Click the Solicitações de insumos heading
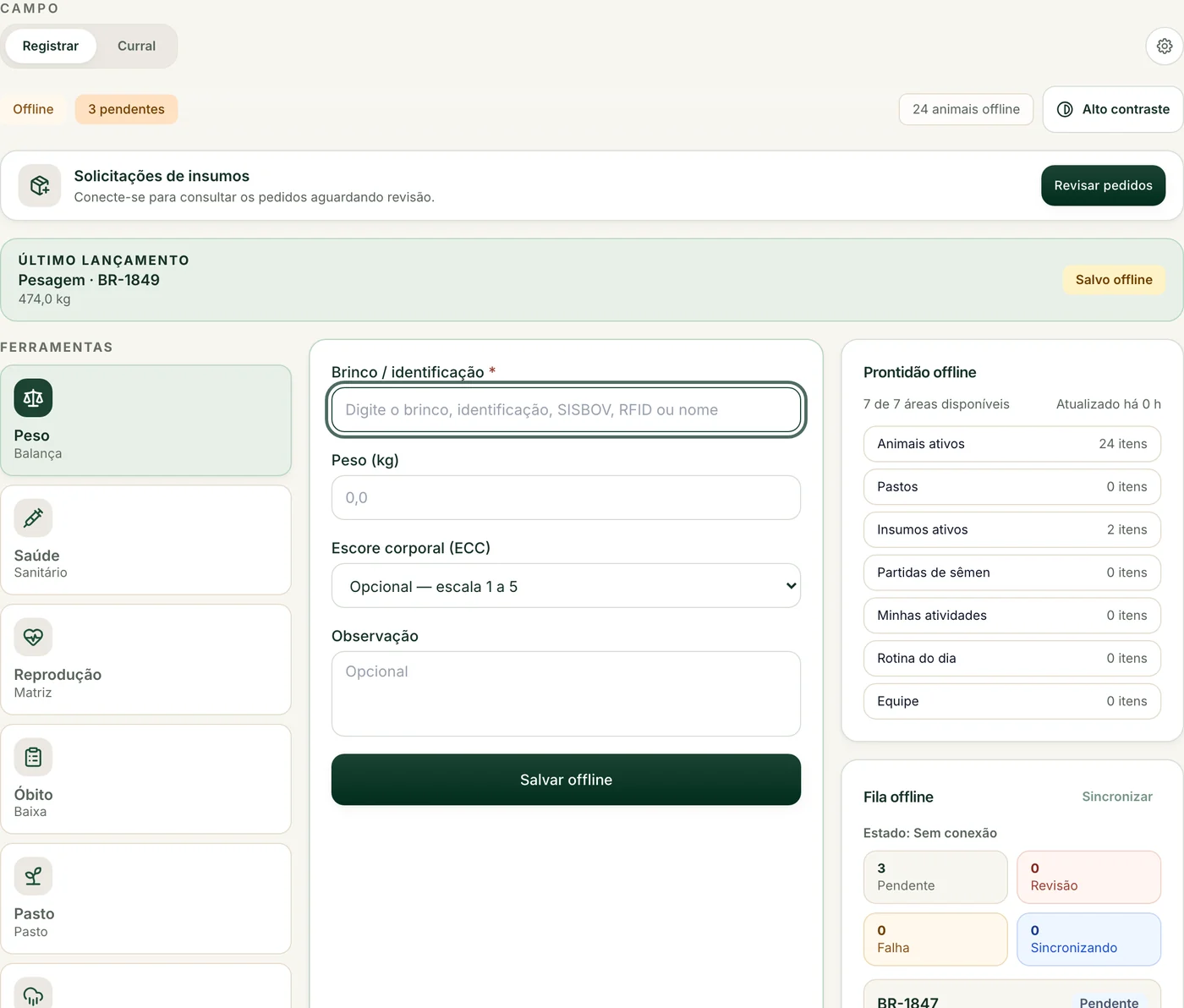Screen dimensions: 1184x1008 pyautogui.click(x=162, y=176)
